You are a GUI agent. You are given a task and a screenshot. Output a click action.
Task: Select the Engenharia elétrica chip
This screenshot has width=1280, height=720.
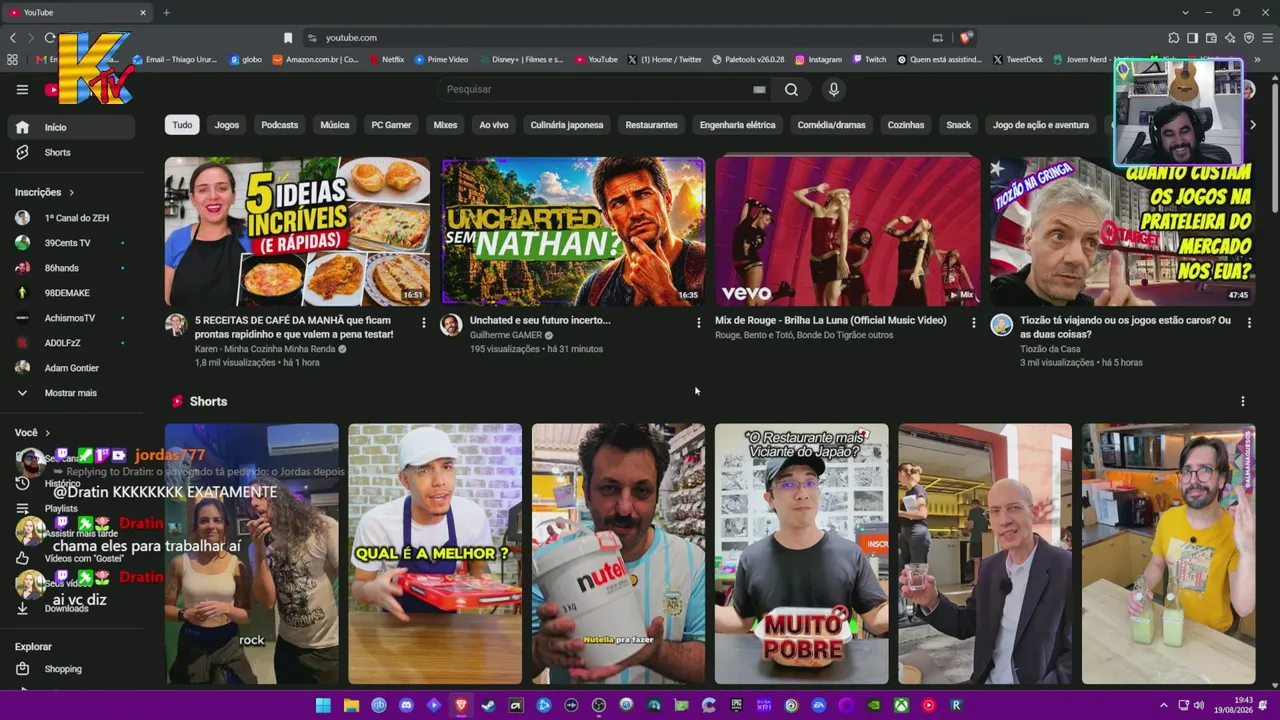point(738,125)
